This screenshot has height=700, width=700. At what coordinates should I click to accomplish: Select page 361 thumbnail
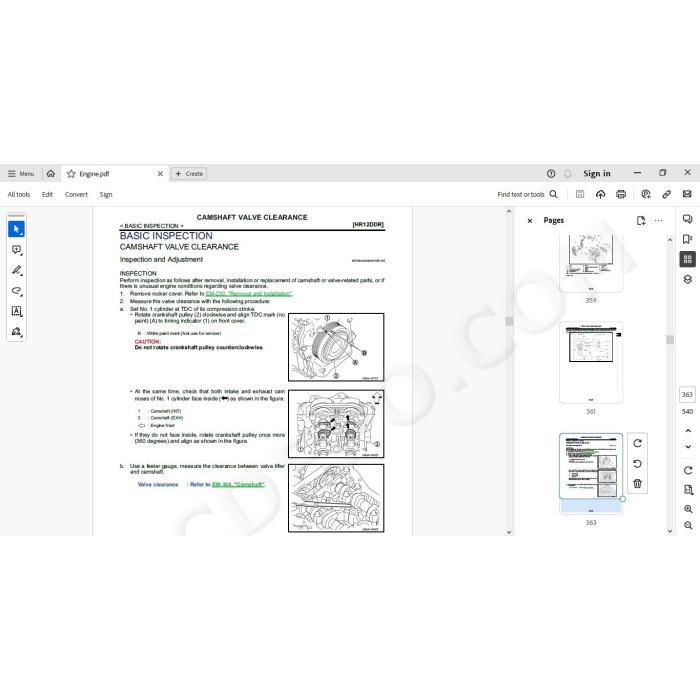[x=591, y=362]
